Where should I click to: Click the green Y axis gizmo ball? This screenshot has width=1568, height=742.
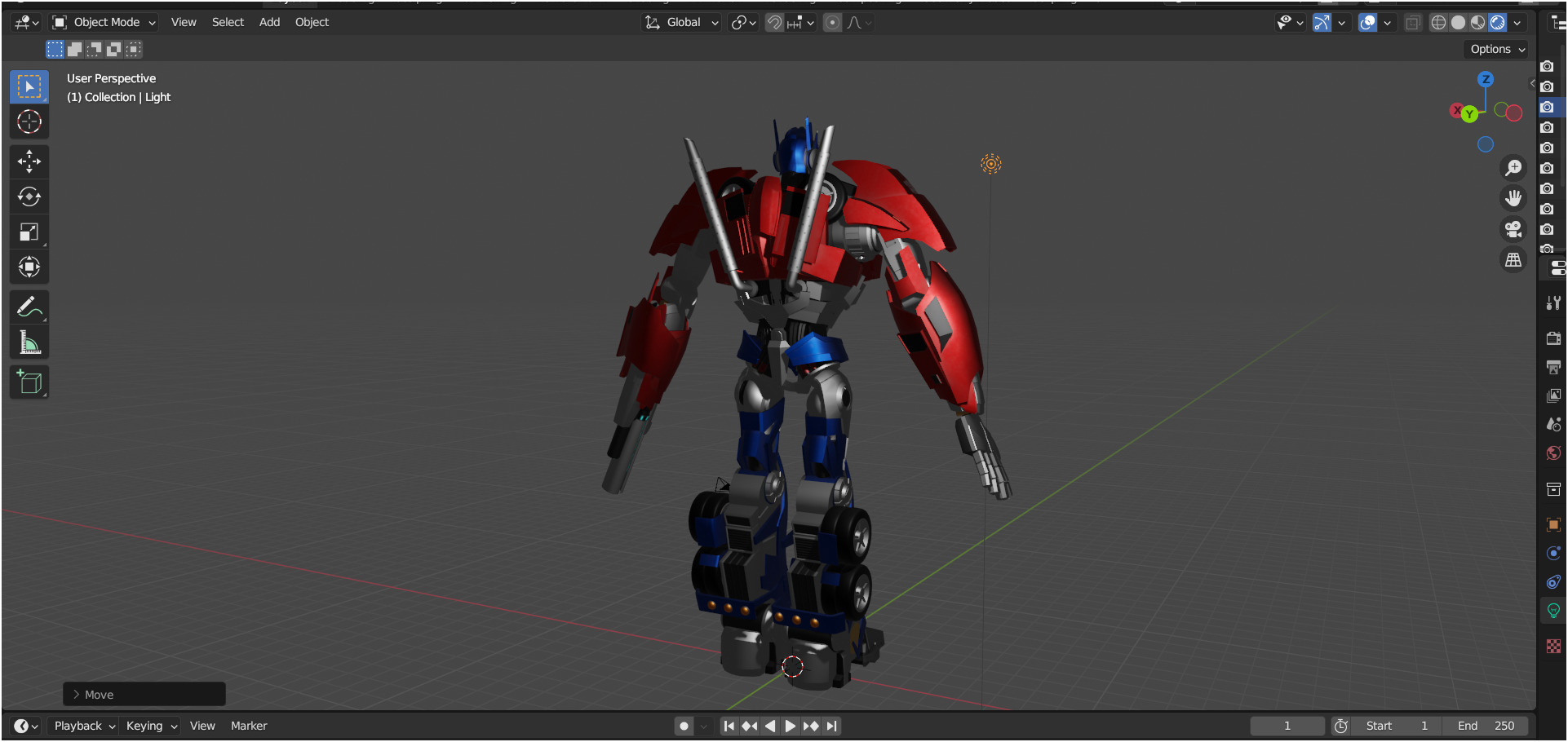[x=1470, y=114]
